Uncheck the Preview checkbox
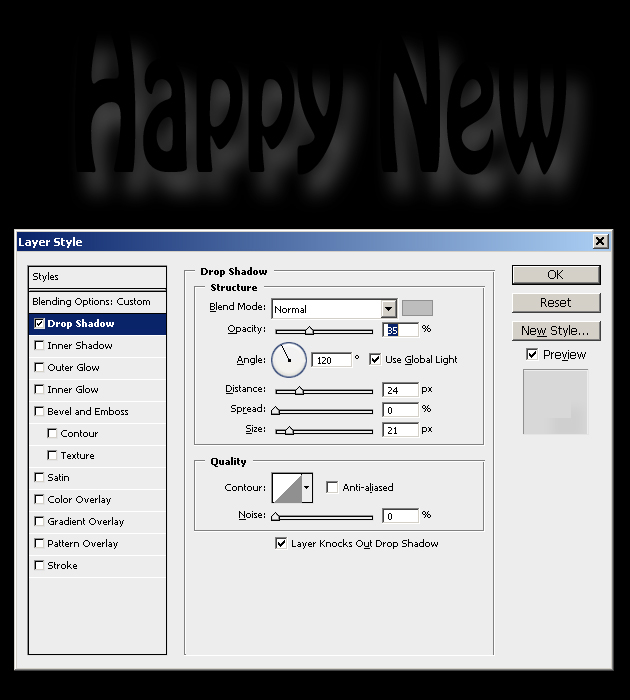630x700 pixels. [x=532, y=354]
